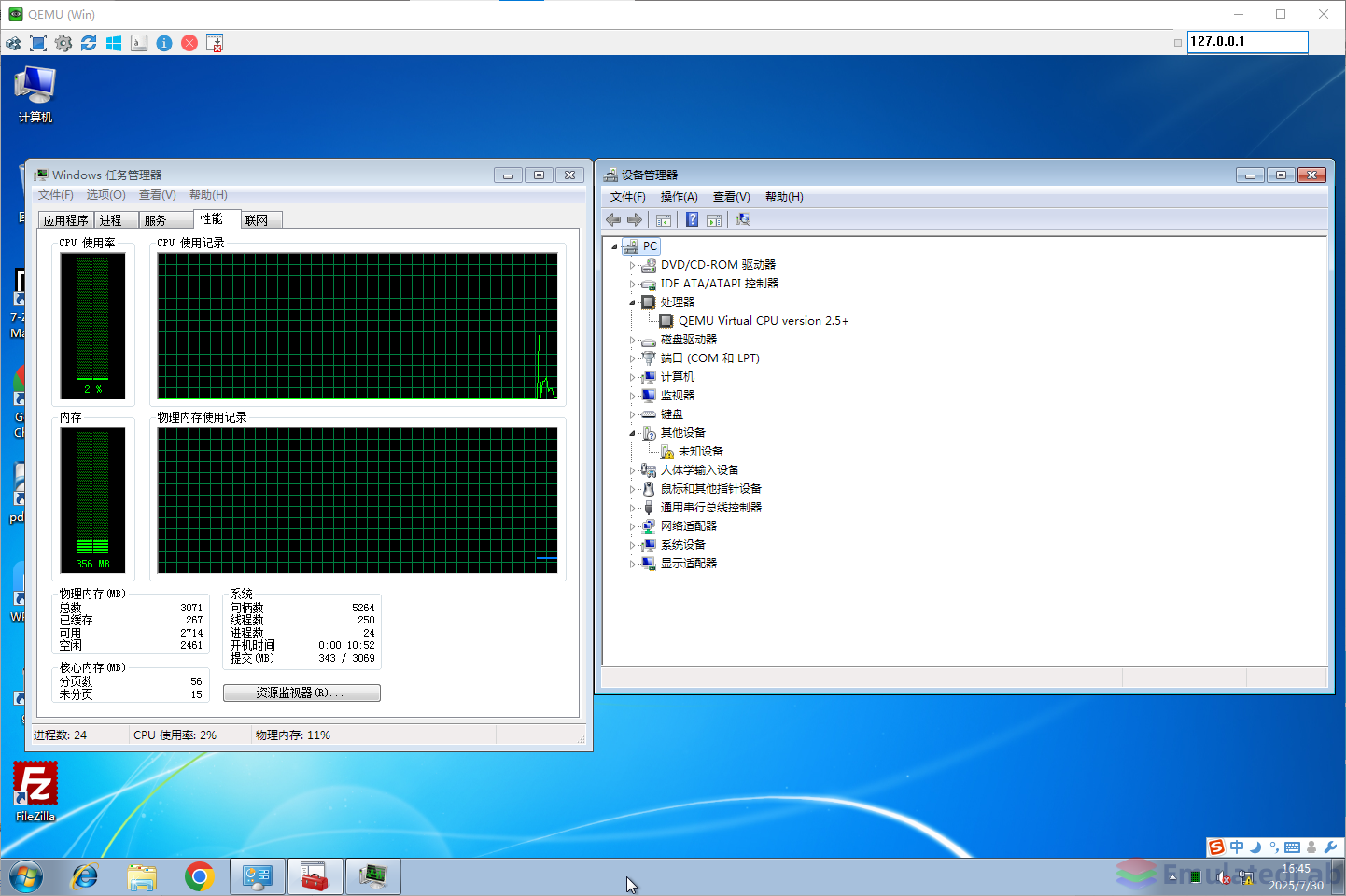Click the action pane toolbar icon

click(714, 219)
